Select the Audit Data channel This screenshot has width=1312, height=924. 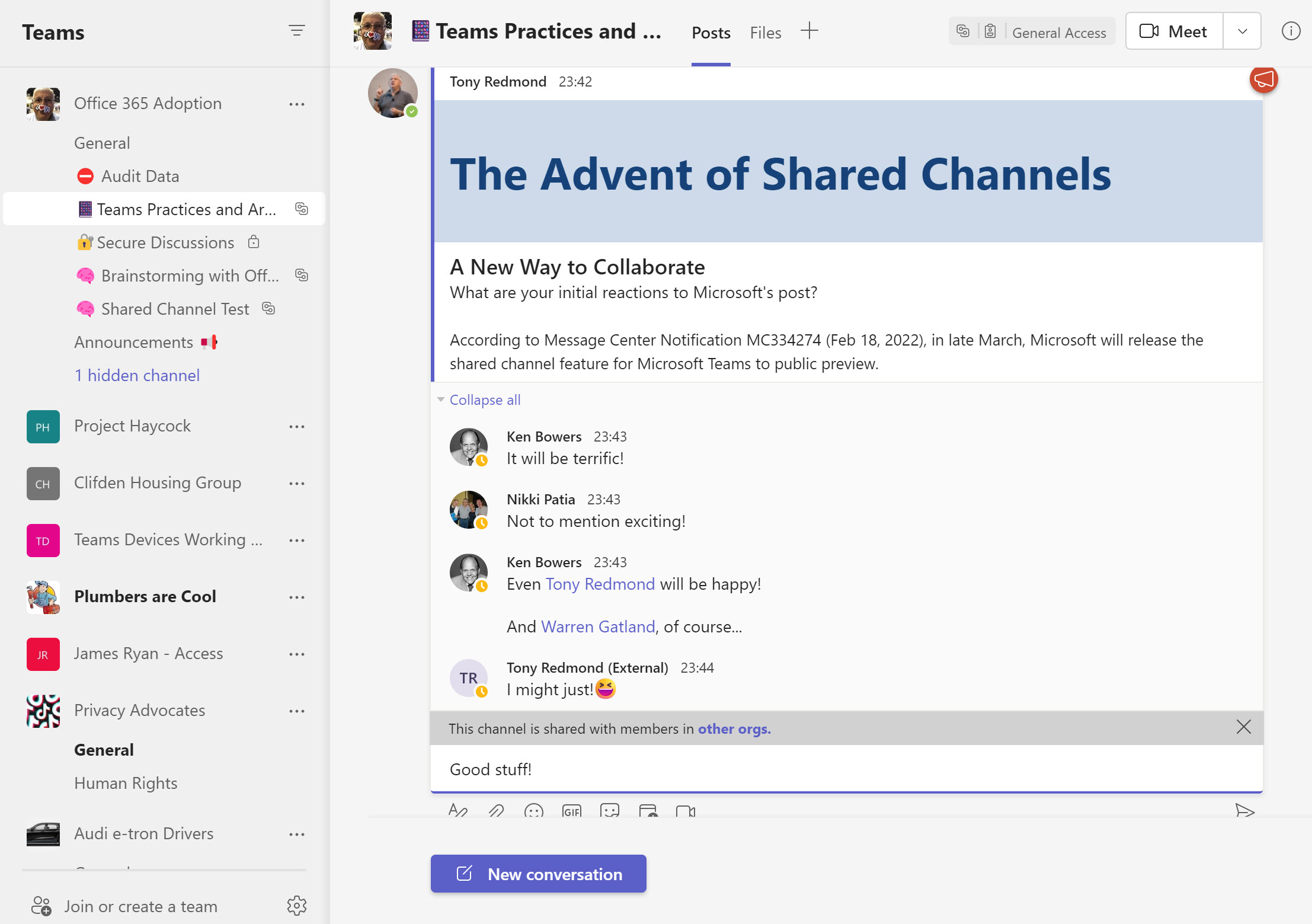point(140,176)
